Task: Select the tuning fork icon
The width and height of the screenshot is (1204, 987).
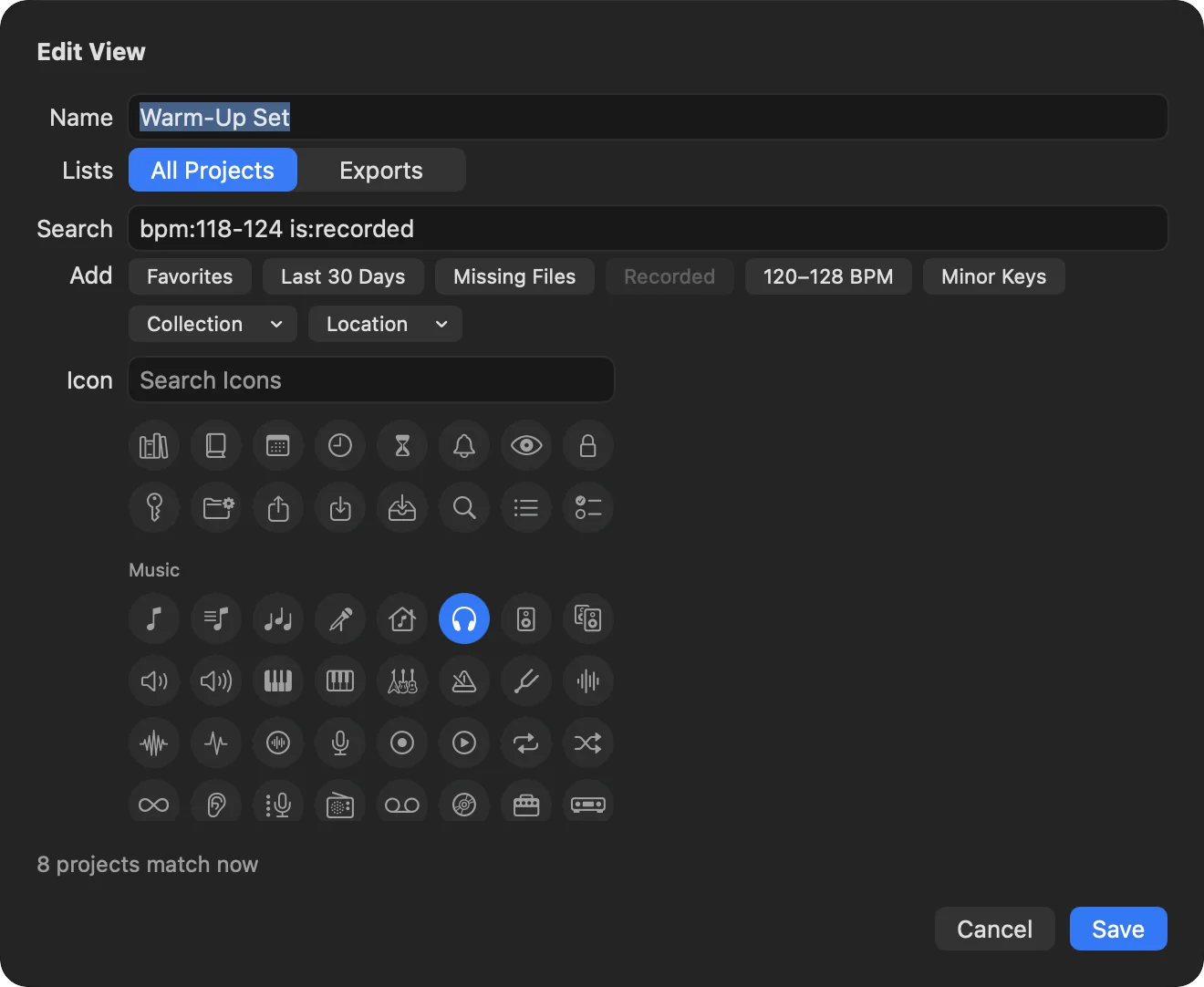Action: tap(526, 681)
